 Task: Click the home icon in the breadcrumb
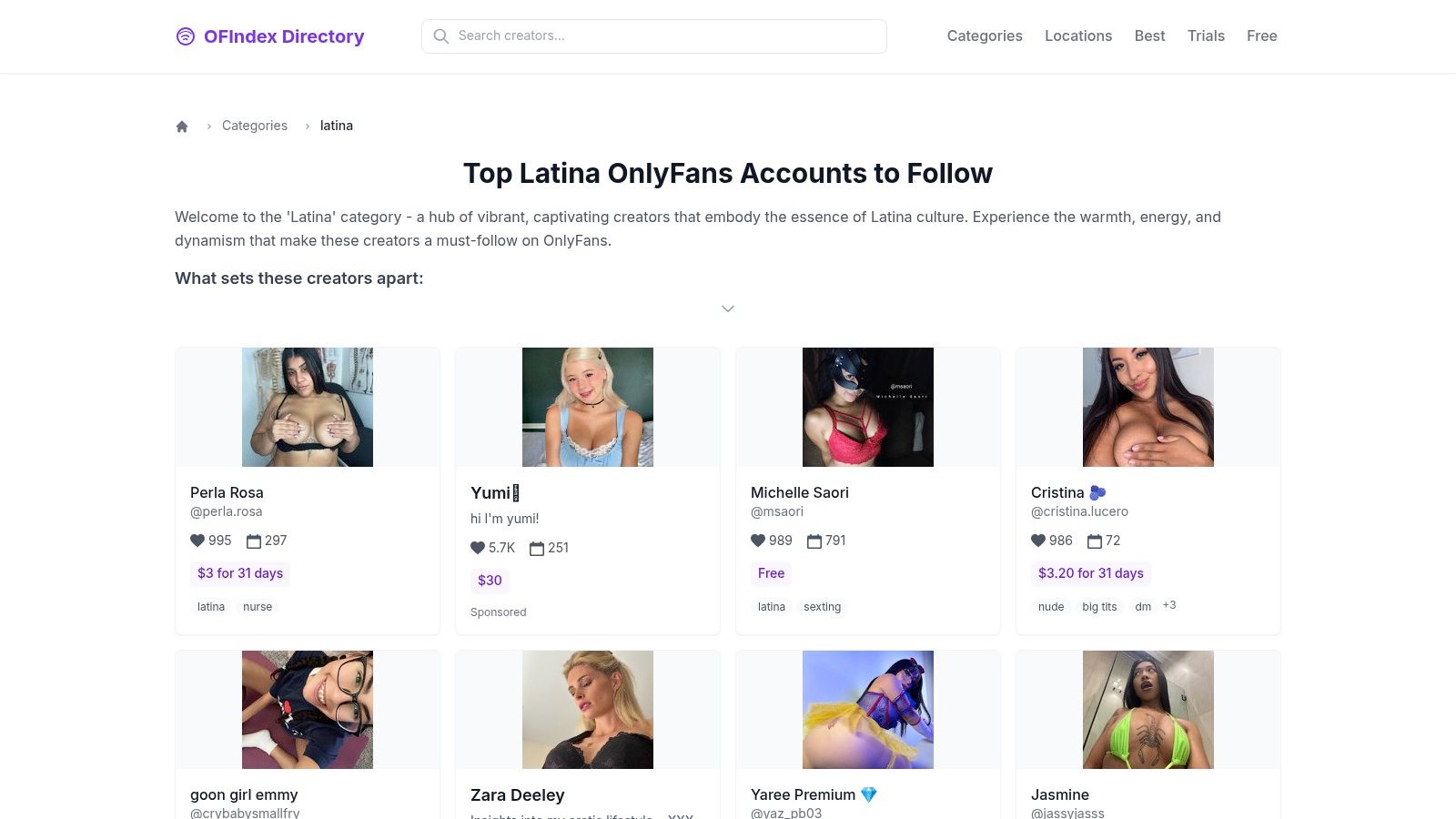click(x=182, y=126)
